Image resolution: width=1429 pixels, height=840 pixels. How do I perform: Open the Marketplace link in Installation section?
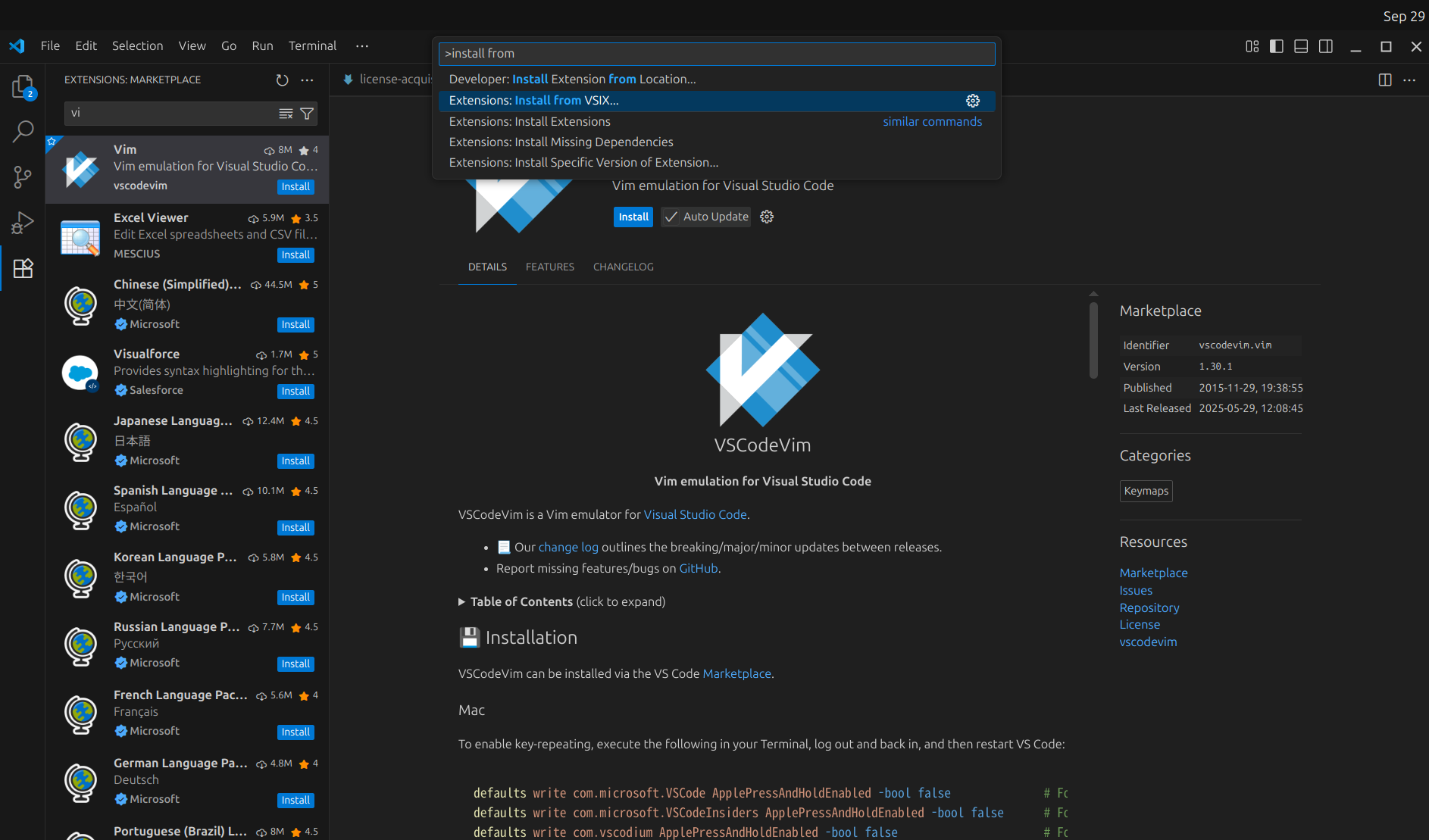(x=736, y=673)
